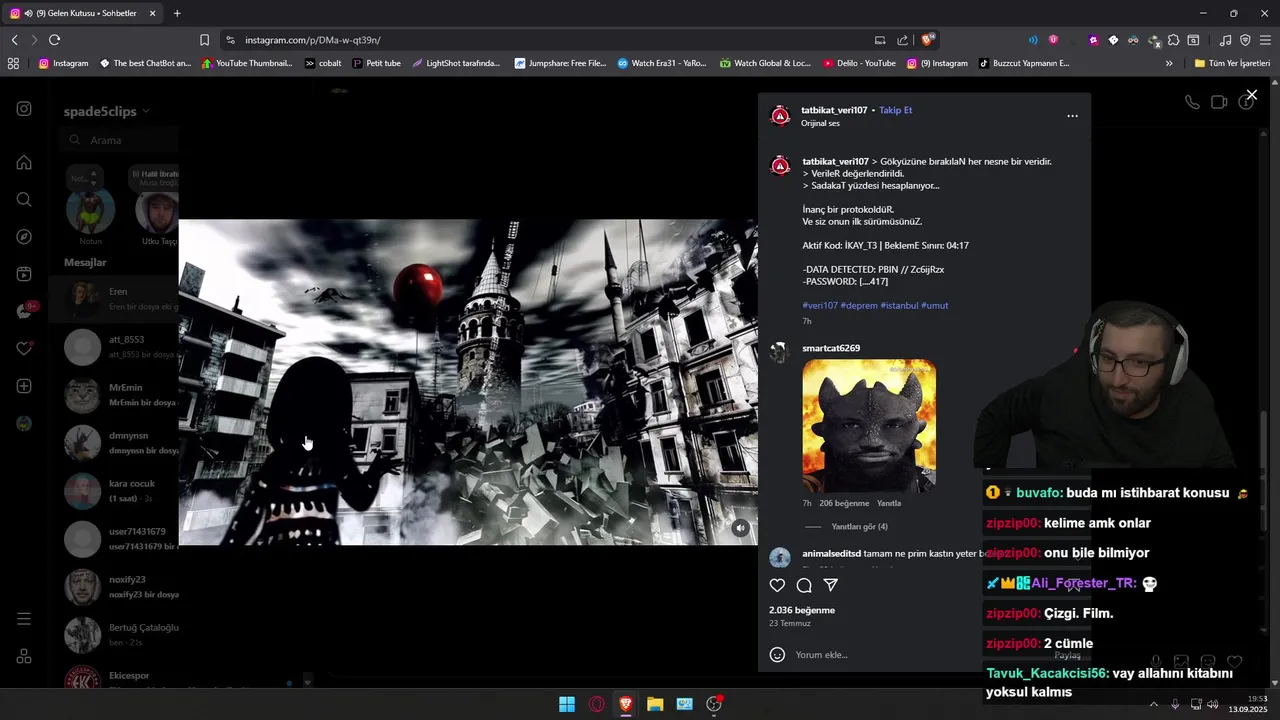The height and width of the screenshot is (720, 1280).
Task: Reload the page in browser toolbar
Action: click(x=54, y=40)
